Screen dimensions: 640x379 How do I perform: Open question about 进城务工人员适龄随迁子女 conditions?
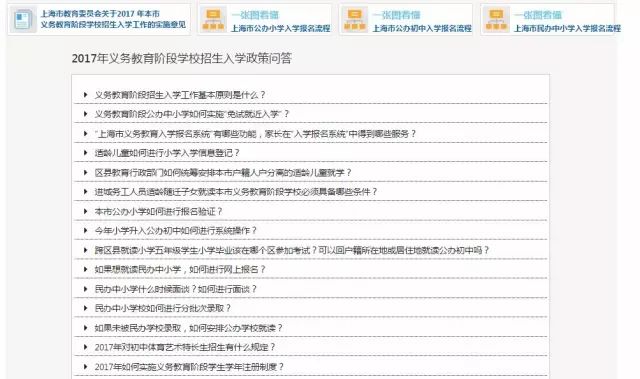click(236, 192)
